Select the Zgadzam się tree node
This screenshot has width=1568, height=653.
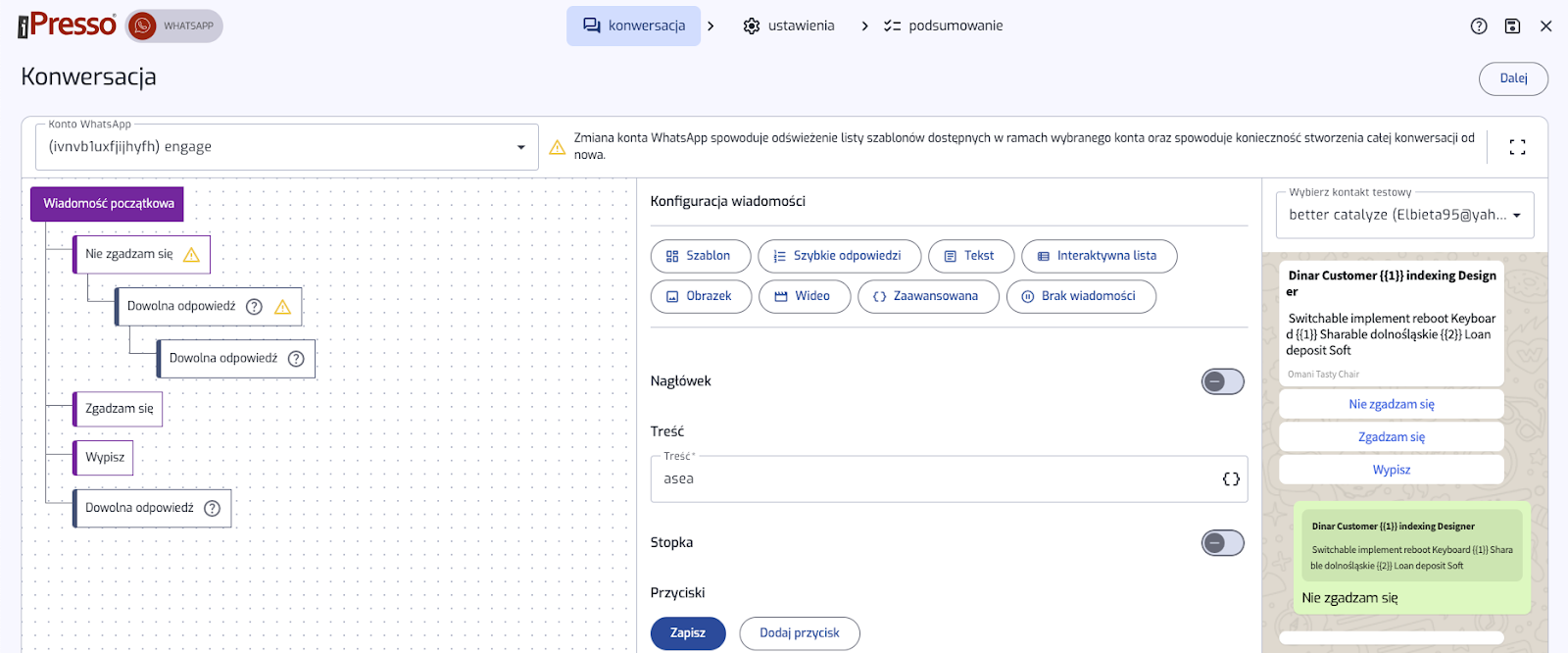pyautogui.click(x=119, y=409)
